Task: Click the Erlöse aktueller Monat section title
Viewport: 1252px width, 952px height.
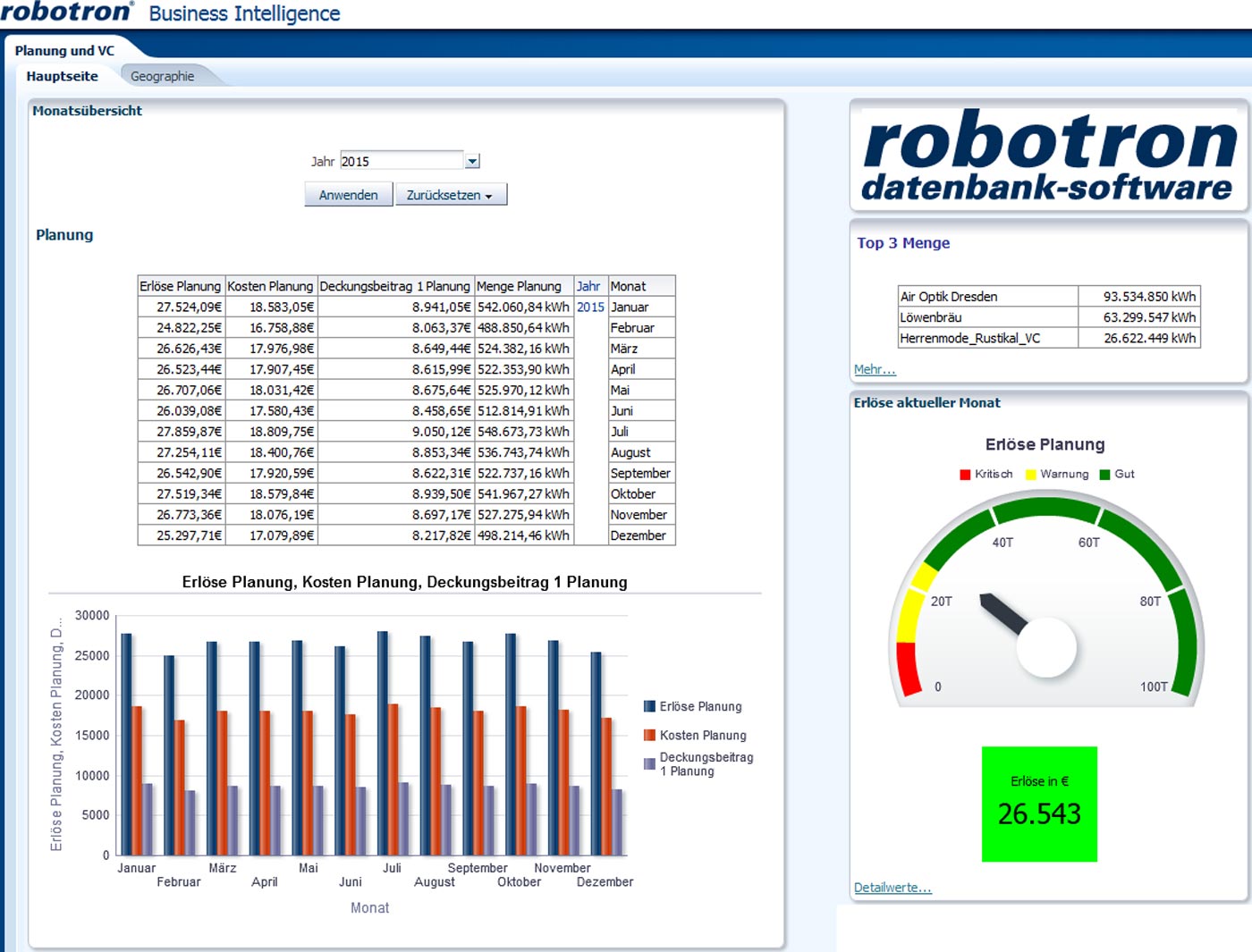Action: [926, 403]
